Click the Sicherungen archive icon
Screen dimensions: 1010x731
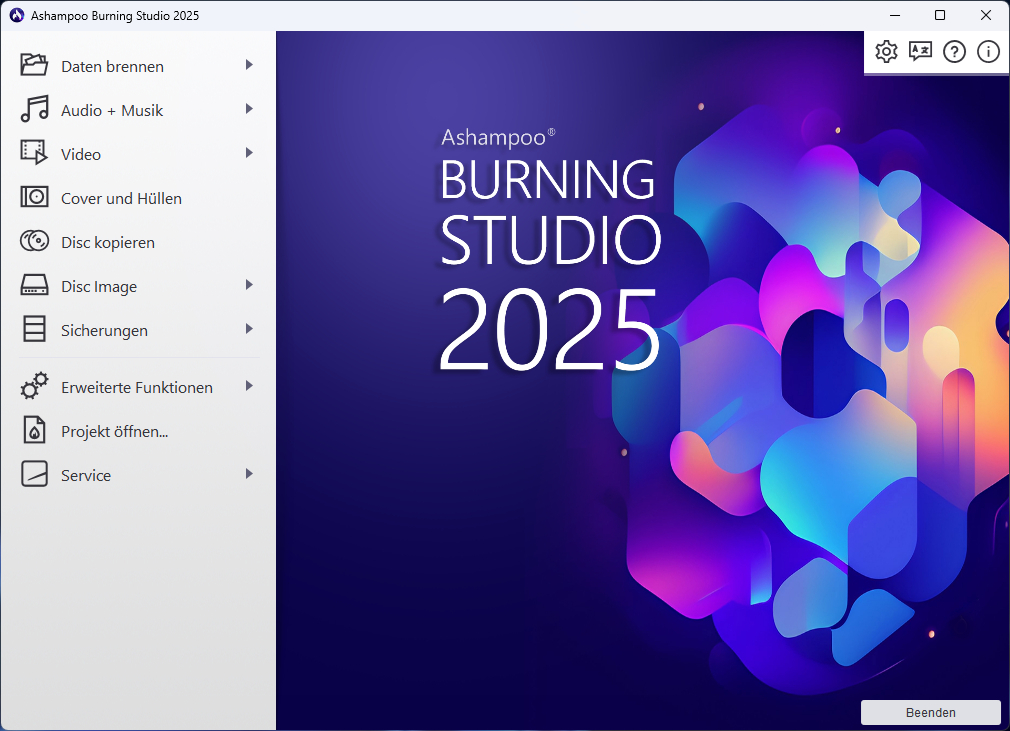coord(34,328)
